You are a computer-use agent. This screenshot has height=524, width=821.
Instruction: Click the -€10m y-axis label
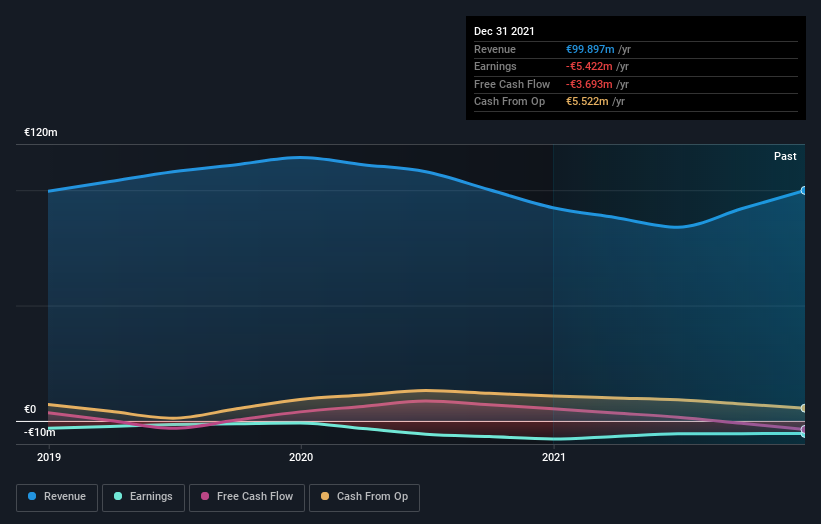point(39,432)
